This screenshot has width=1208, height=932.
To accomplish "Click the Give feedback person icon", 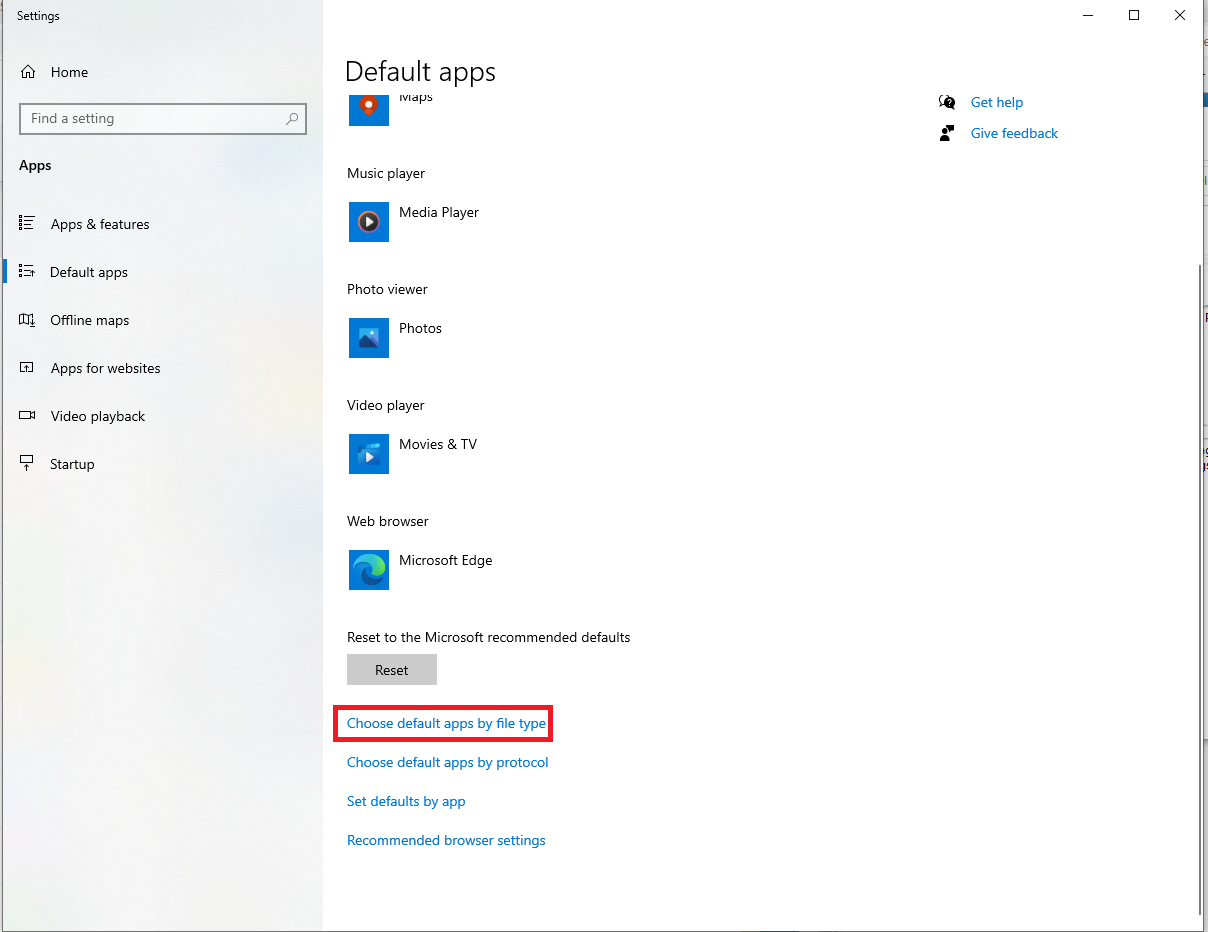I will [x=947, y=133].
